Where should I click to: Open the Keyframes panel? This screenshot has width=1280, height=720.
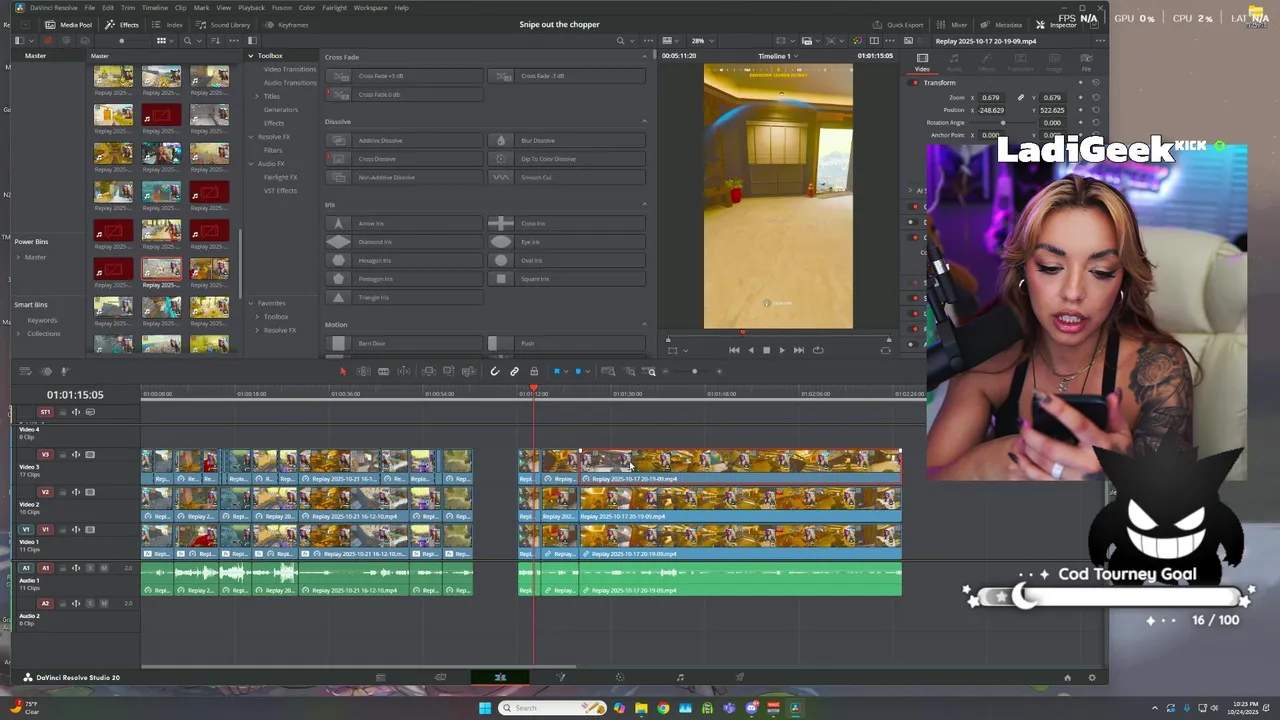(287, 24)
